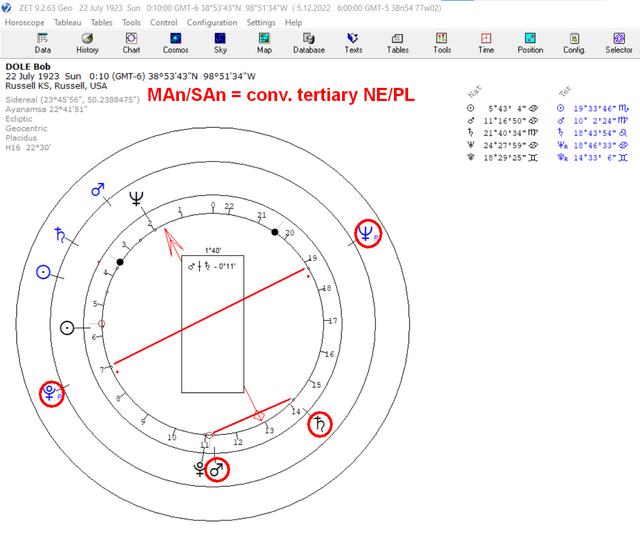The width and height of the screenshot is (640, 547).
Task: Open the Selector toolbar icon
Action: point(619,44)
